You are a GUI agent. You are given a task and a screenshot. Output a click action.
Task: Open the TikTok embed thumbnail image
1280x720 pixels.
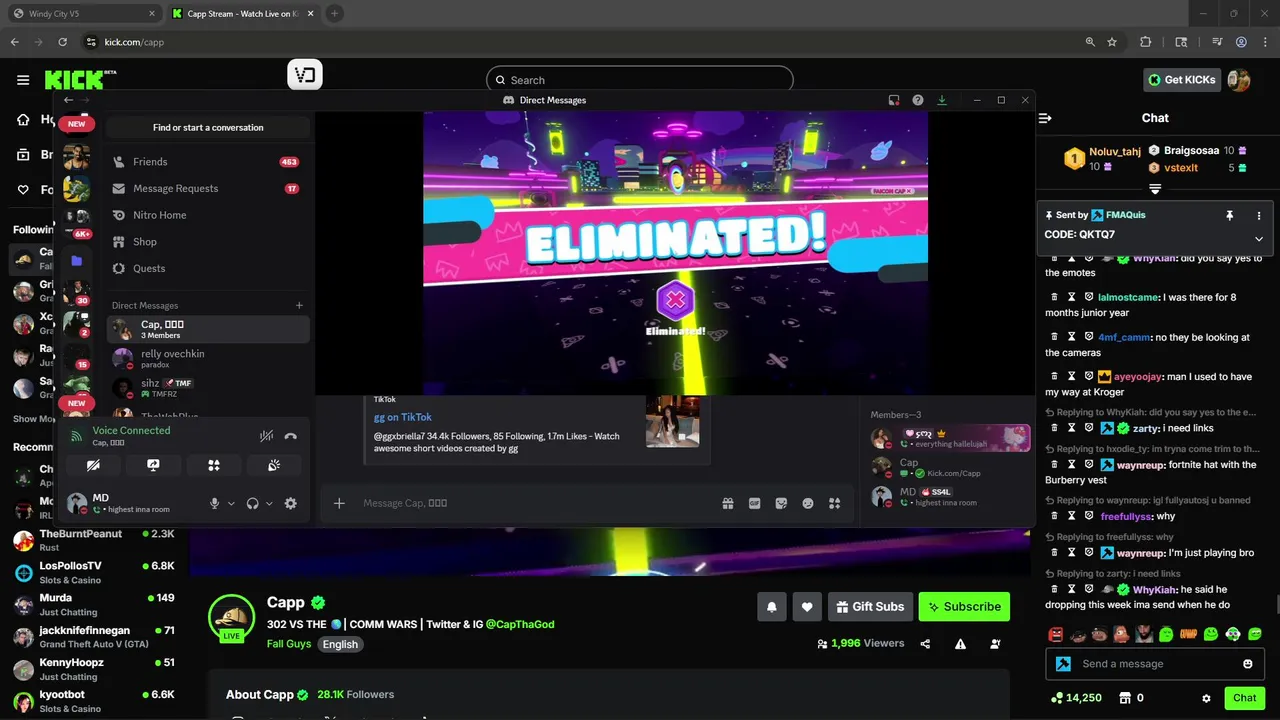coord(672,421)
